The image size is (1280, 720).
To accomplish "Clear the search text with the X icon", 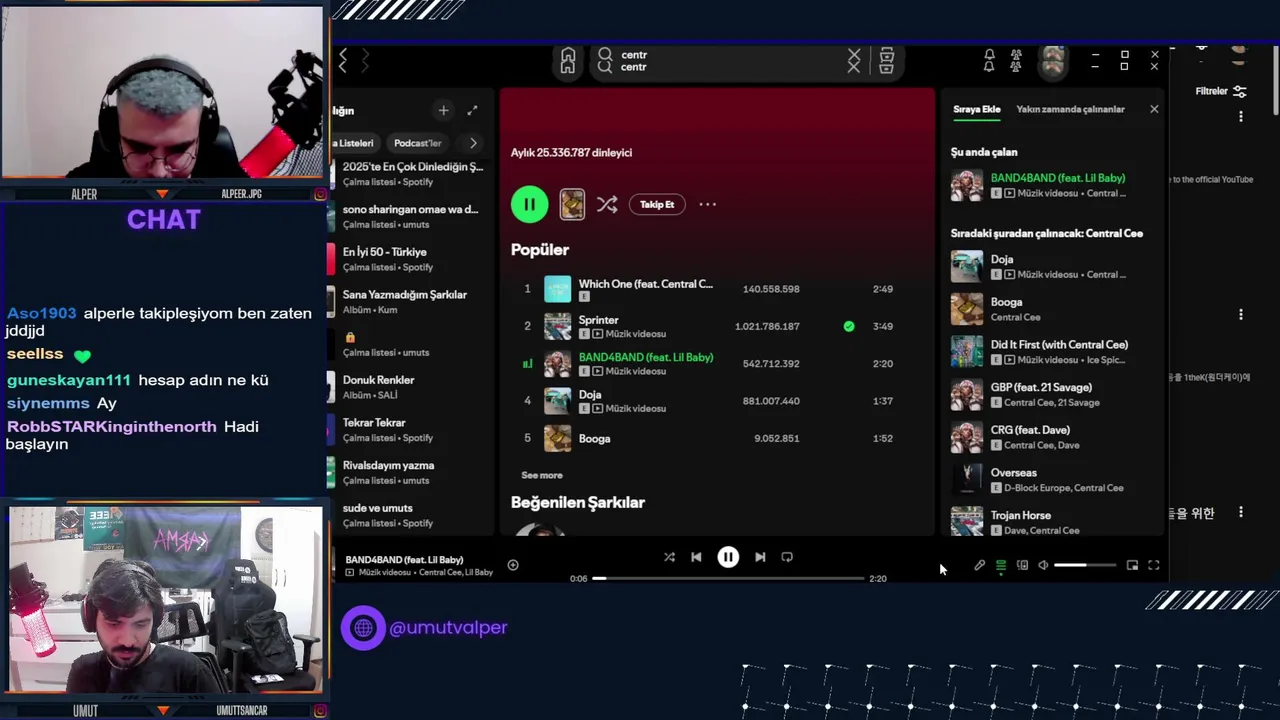I will point(854,61).
